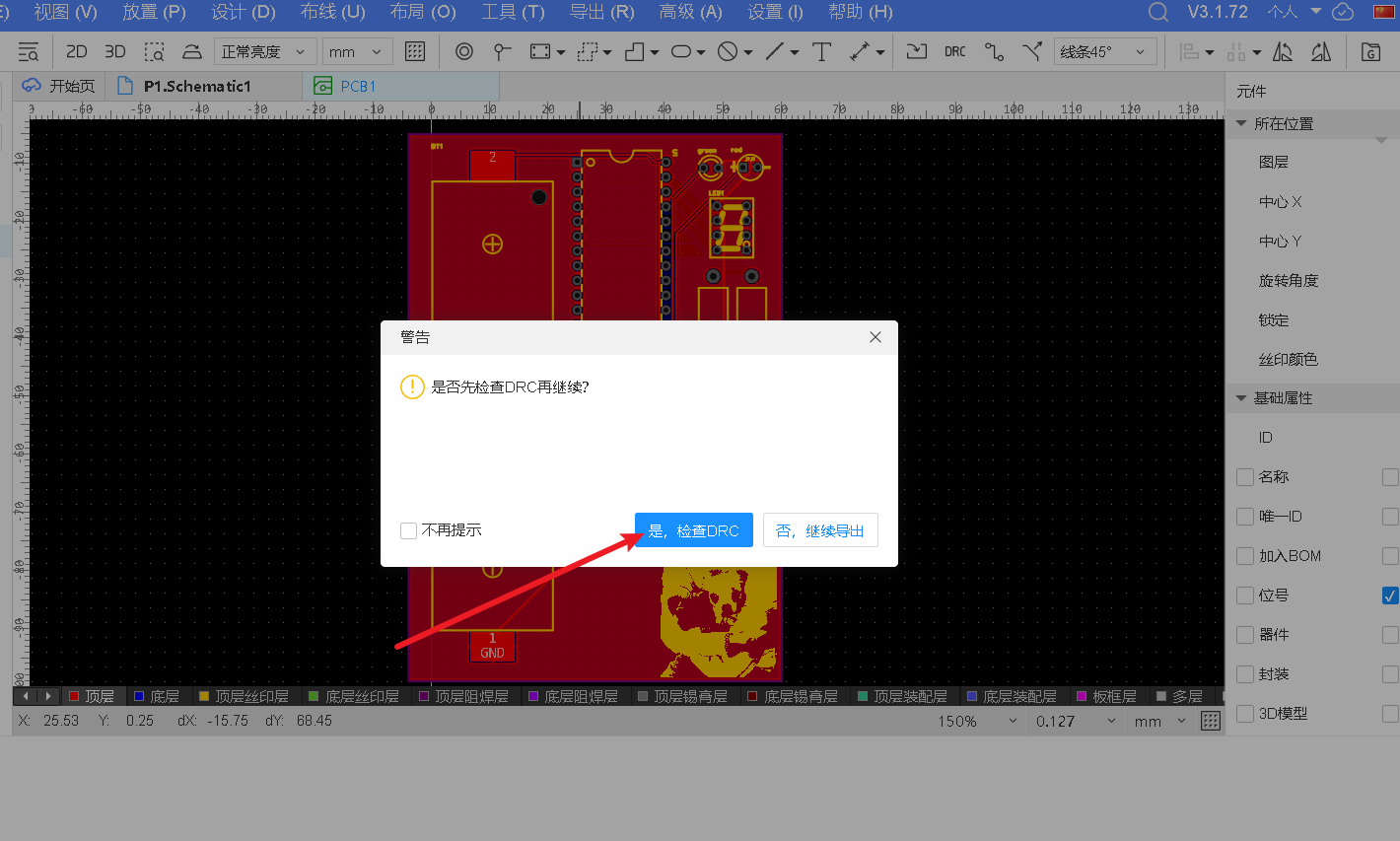Click the 2D view icon

pyautogui.click(x=76, y=51)
